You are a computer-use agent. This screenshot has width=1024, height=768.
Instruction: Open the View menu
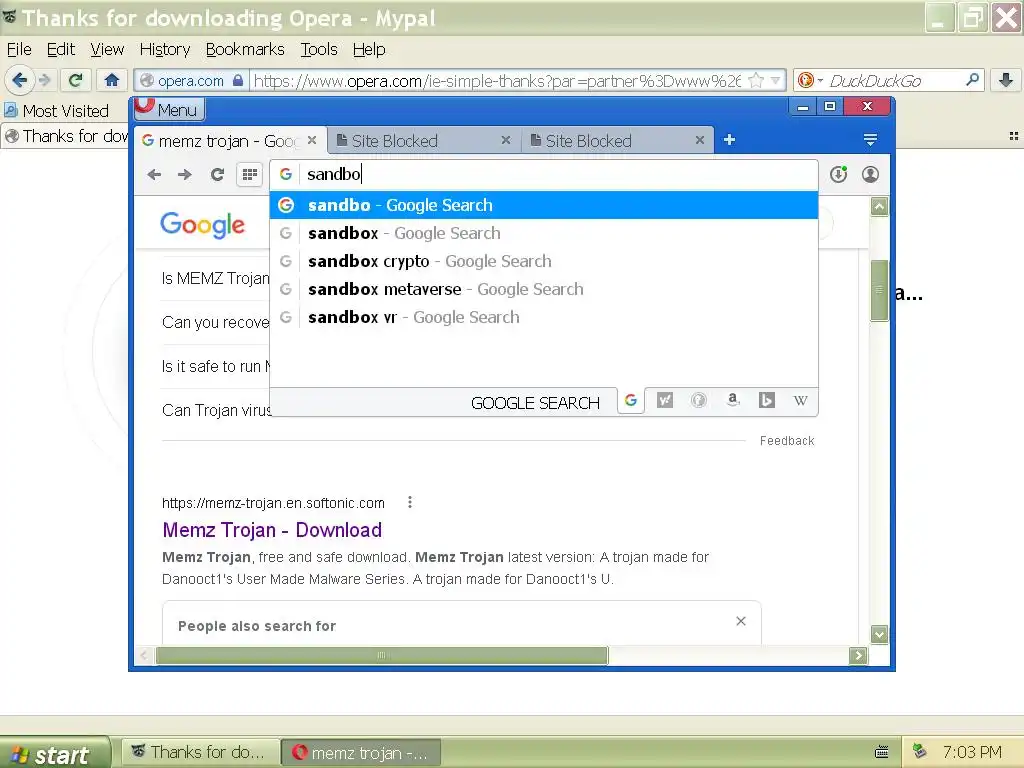pos(107,50)
